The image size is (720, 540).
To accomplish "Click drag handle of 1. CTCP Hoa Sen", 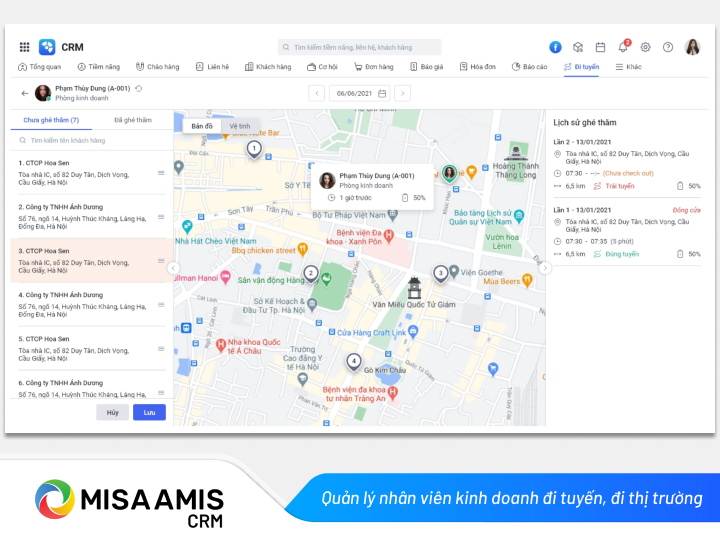I will 161,173.
